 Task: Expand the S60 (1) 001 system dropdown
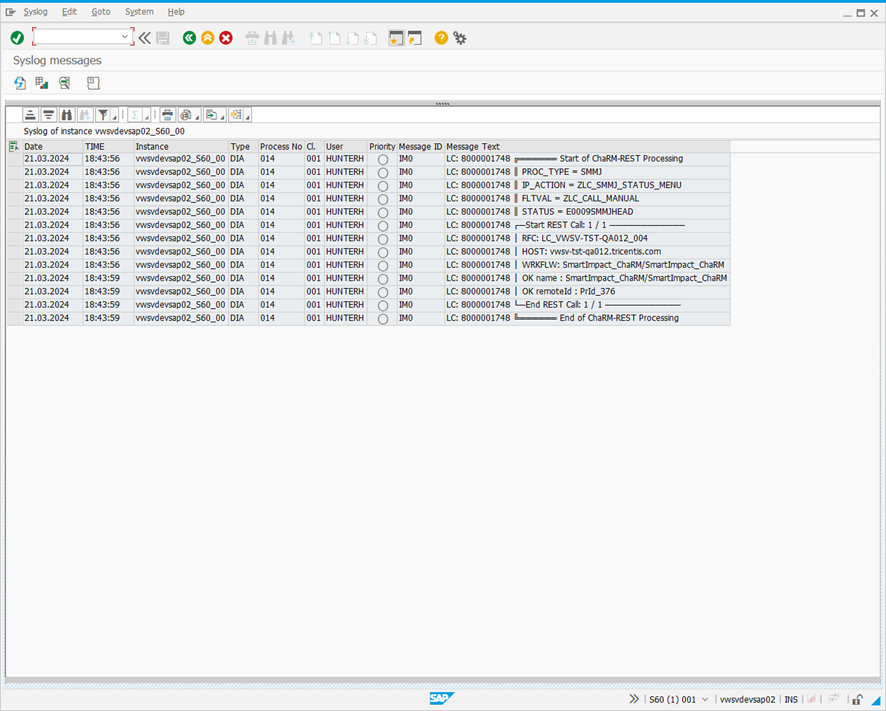pos(706,699)
